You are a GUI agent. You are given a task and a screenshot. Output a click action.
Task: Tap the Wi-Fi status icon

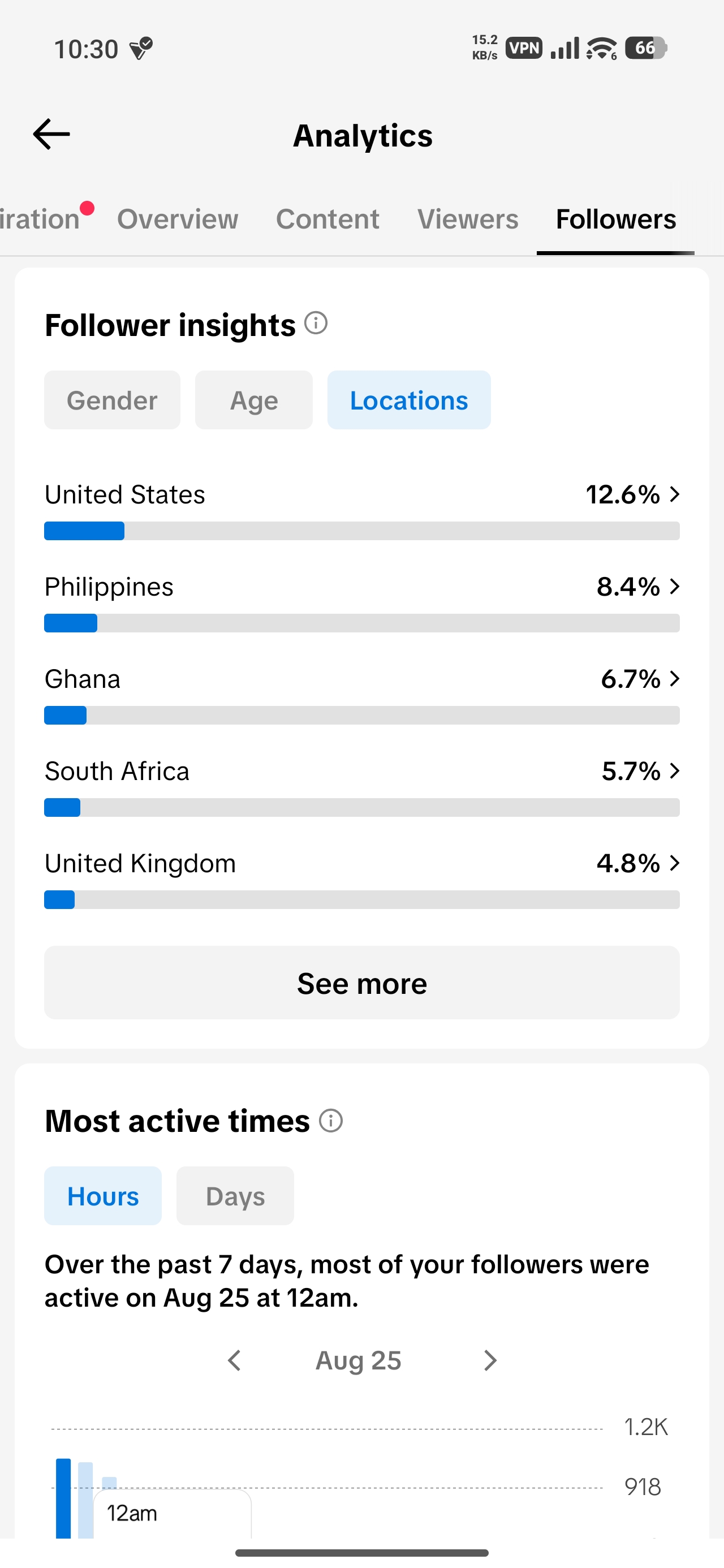[x=602, y=48]
